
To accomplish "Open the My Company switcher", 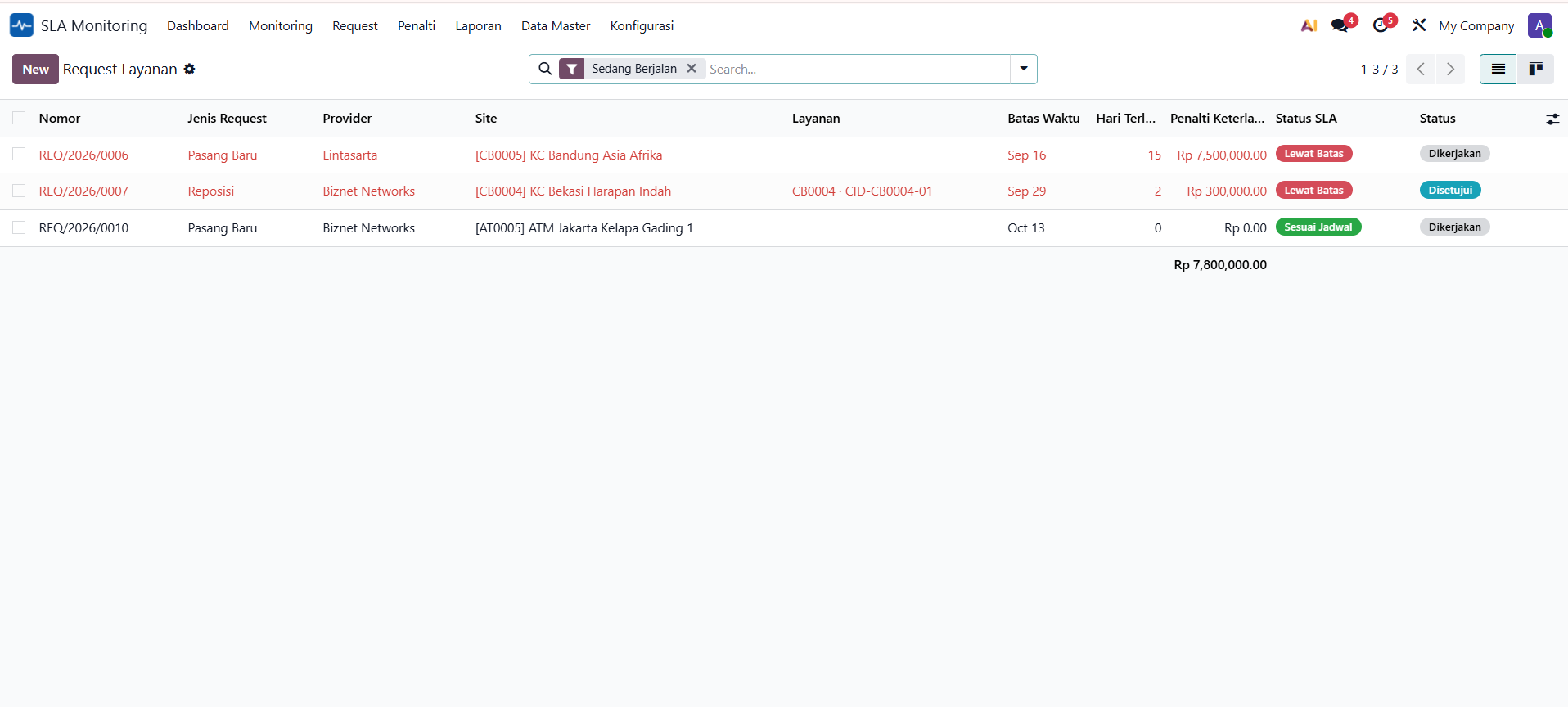I will click(1476, 26).
